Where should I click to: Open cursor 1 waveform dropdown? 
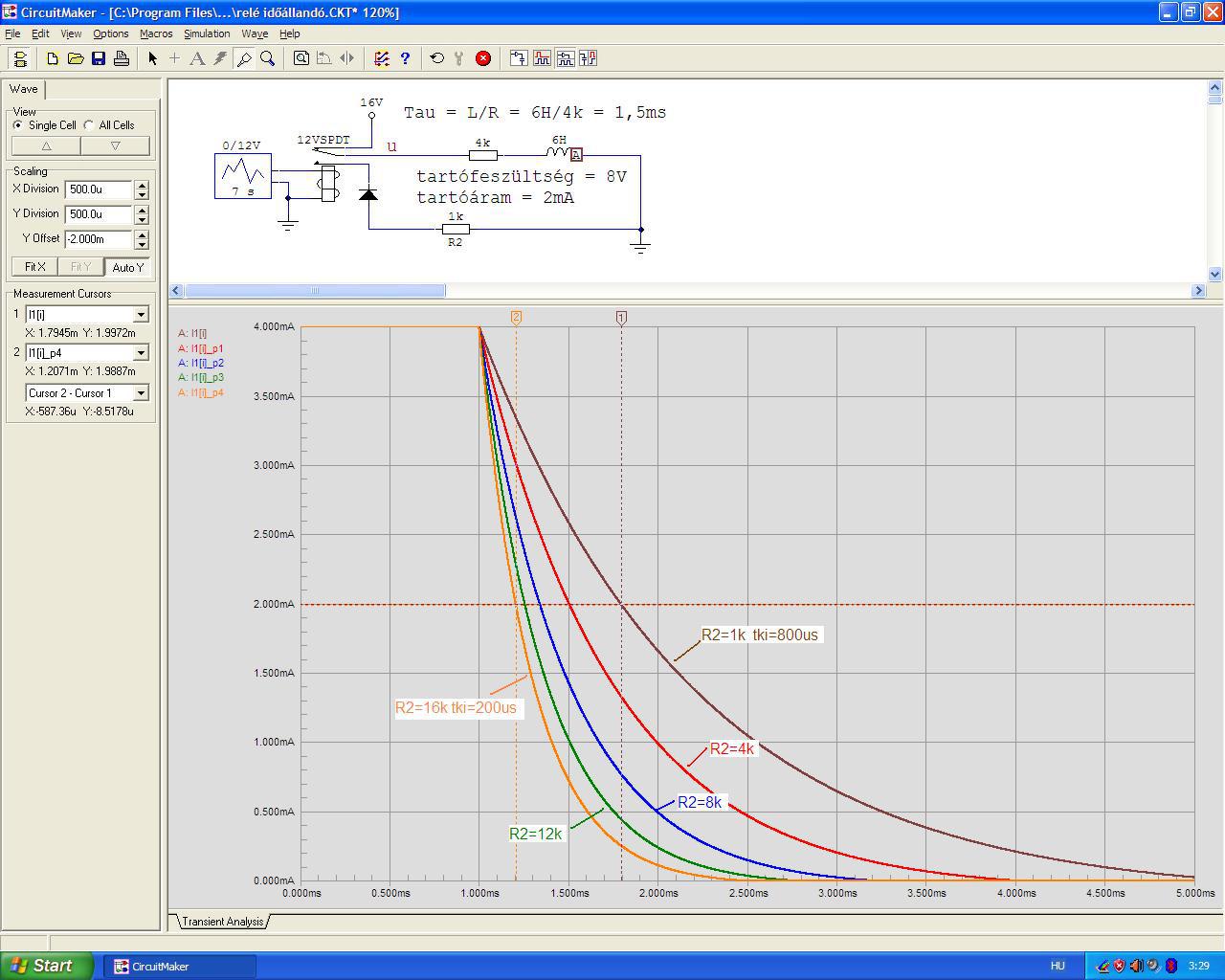coord(141,315)
